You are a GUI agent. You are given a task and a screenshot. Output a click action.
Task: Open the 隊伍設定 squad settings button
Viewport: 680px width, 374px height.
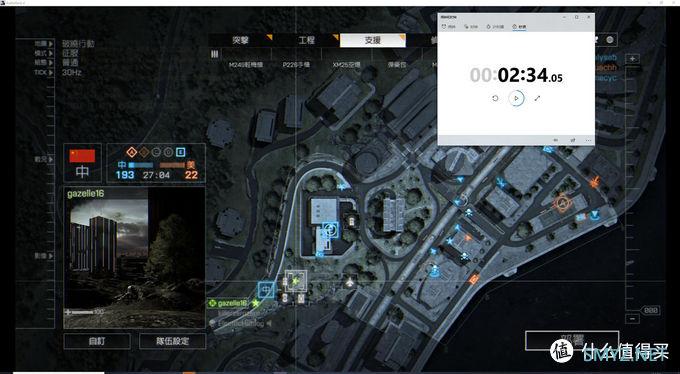click(x=172, y=341)
